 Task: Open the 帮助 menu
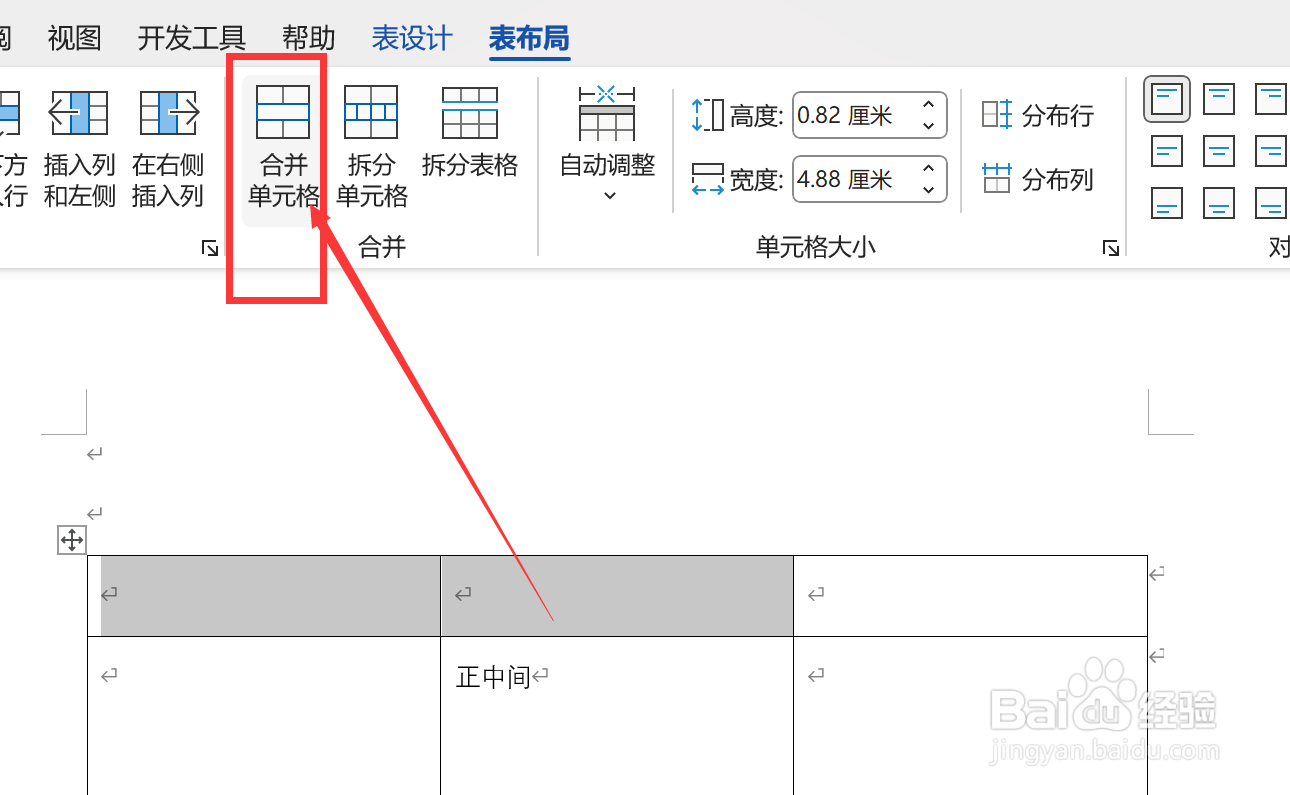(x=307, y=38)
